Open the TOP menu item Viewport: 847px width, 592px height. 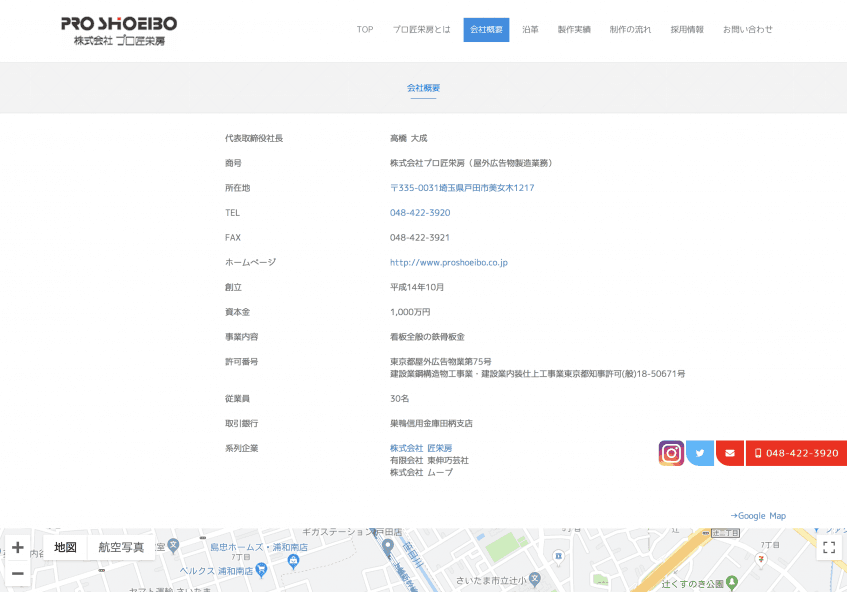click(x=365, y=30)
